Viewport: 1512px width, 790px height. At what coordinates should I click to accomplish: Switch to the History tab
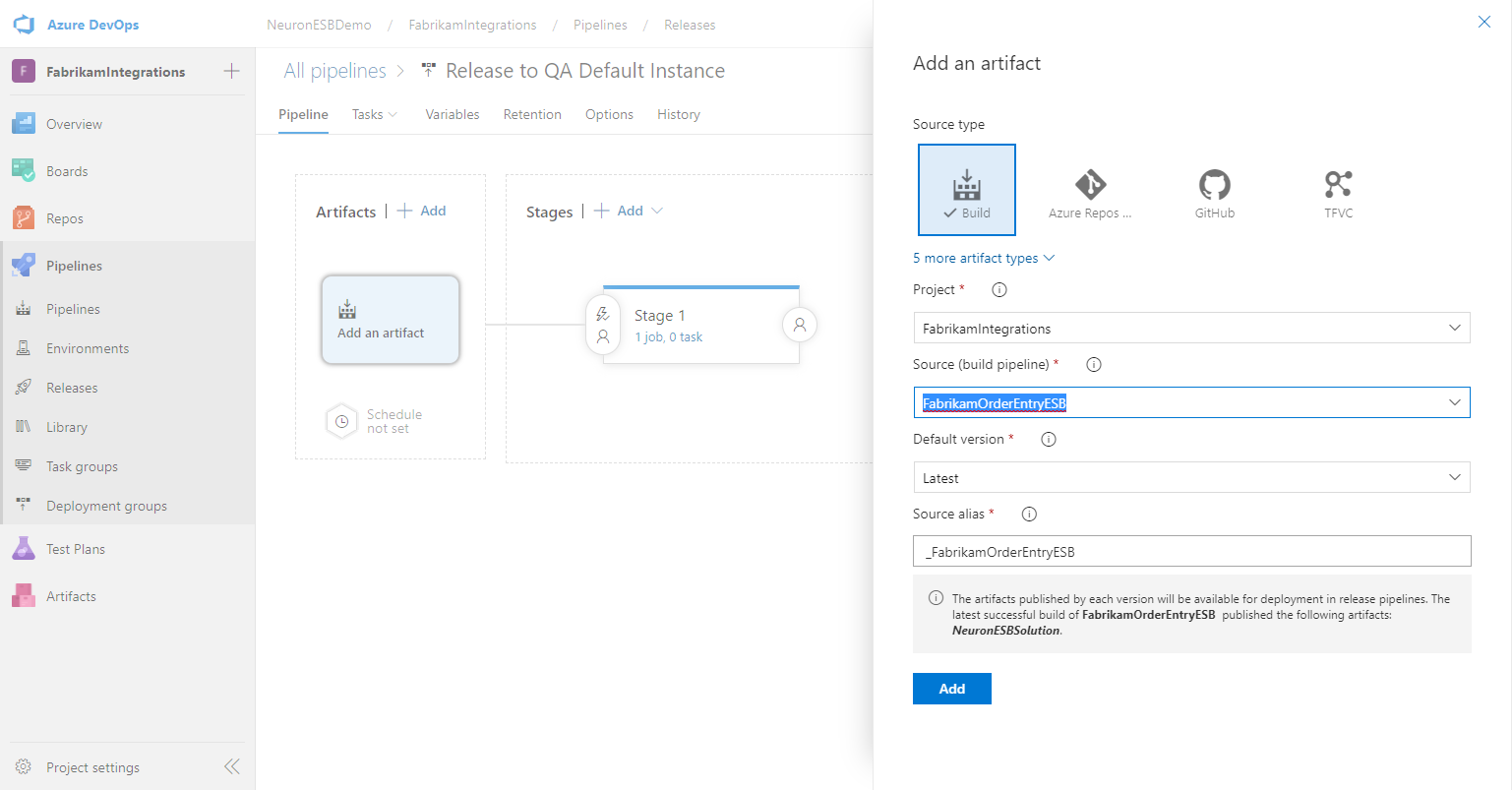coord(679,114)
